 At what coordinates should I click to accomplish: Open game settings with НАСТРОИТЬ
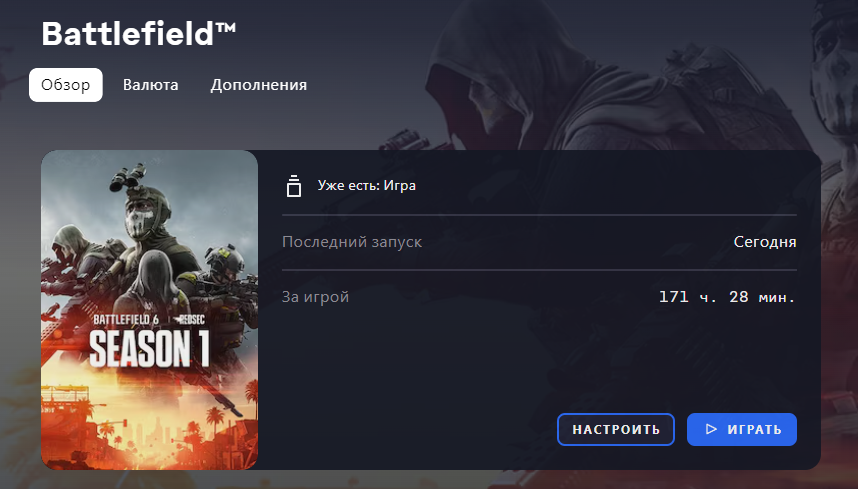pyautogui.click(x=616, y=429)
